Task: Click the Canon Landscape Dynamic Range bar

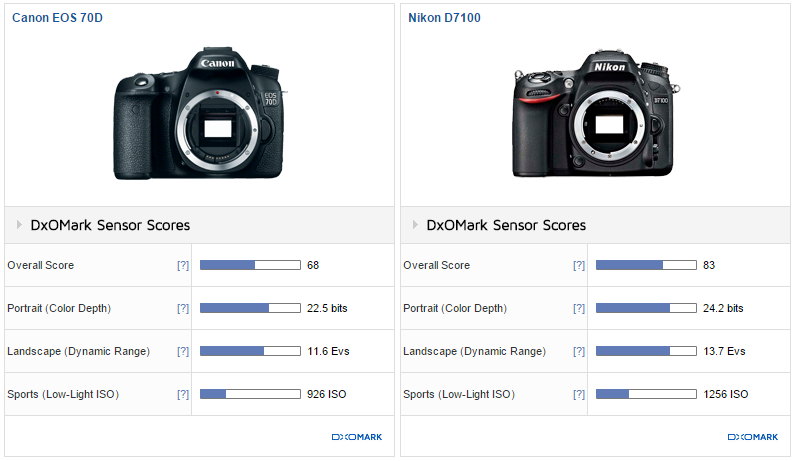Action: click(250, 351)
